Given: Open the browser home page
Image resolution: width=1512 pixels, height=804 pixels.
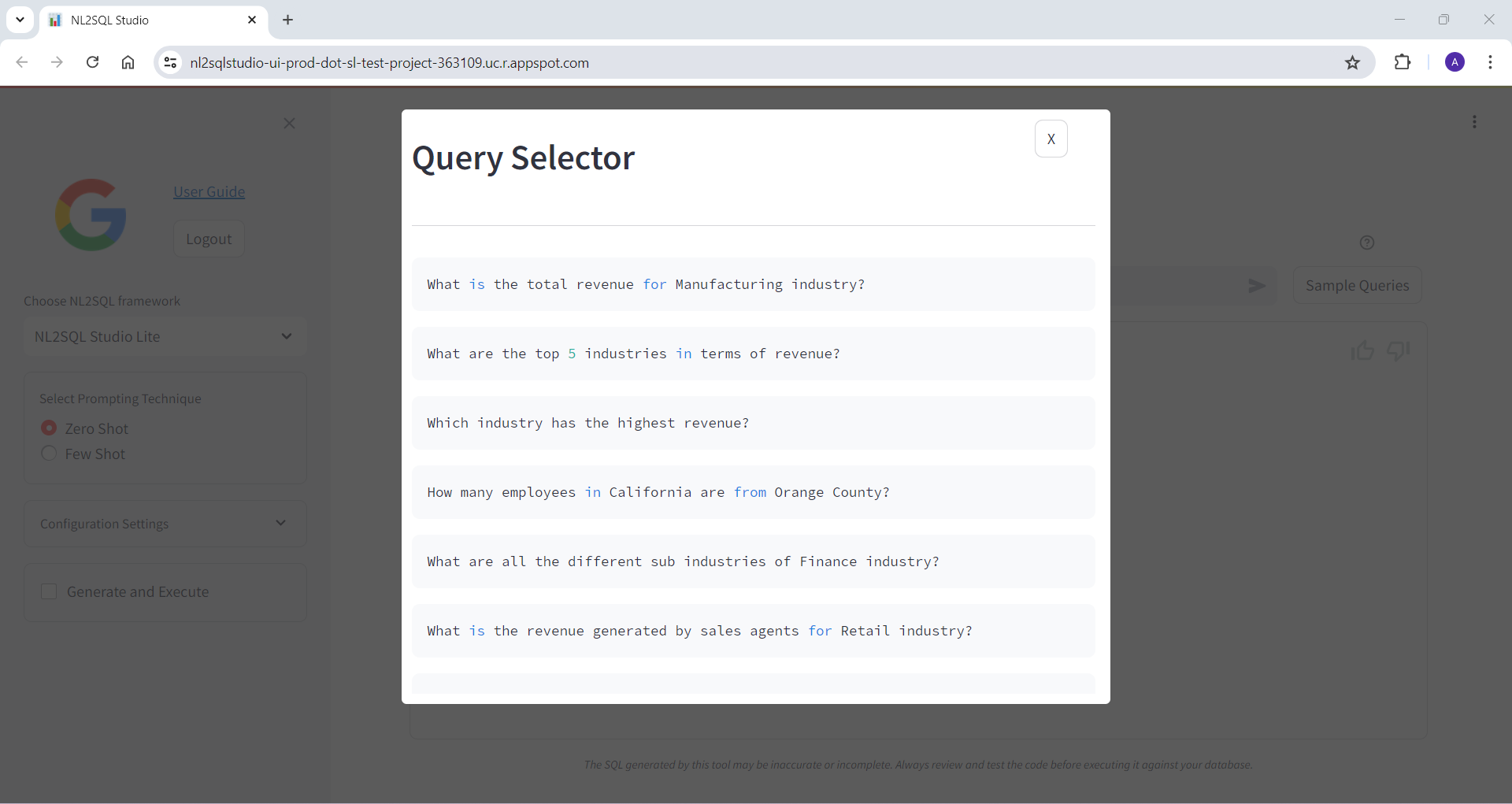Looking at the screenshot, I should (128, 62).
